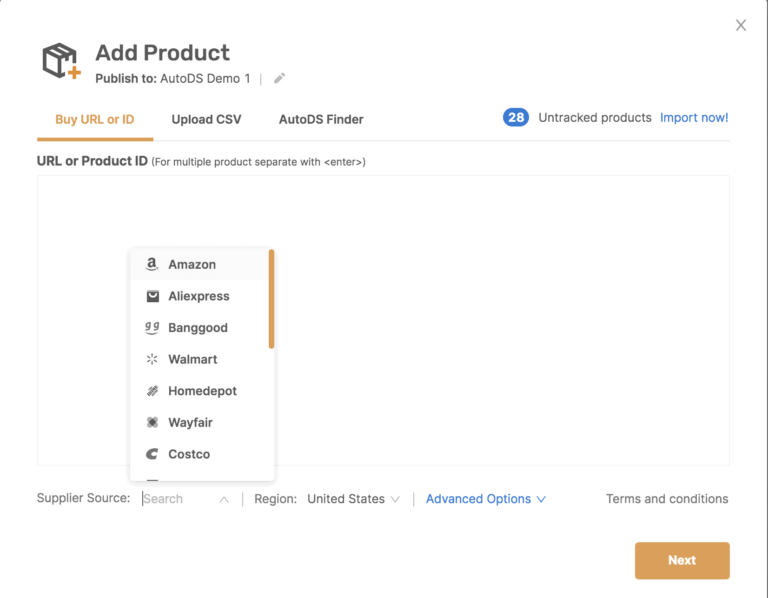Open the Region United States dropdown
The width and height of the screenshot is (768, 598).
point(353,499)
